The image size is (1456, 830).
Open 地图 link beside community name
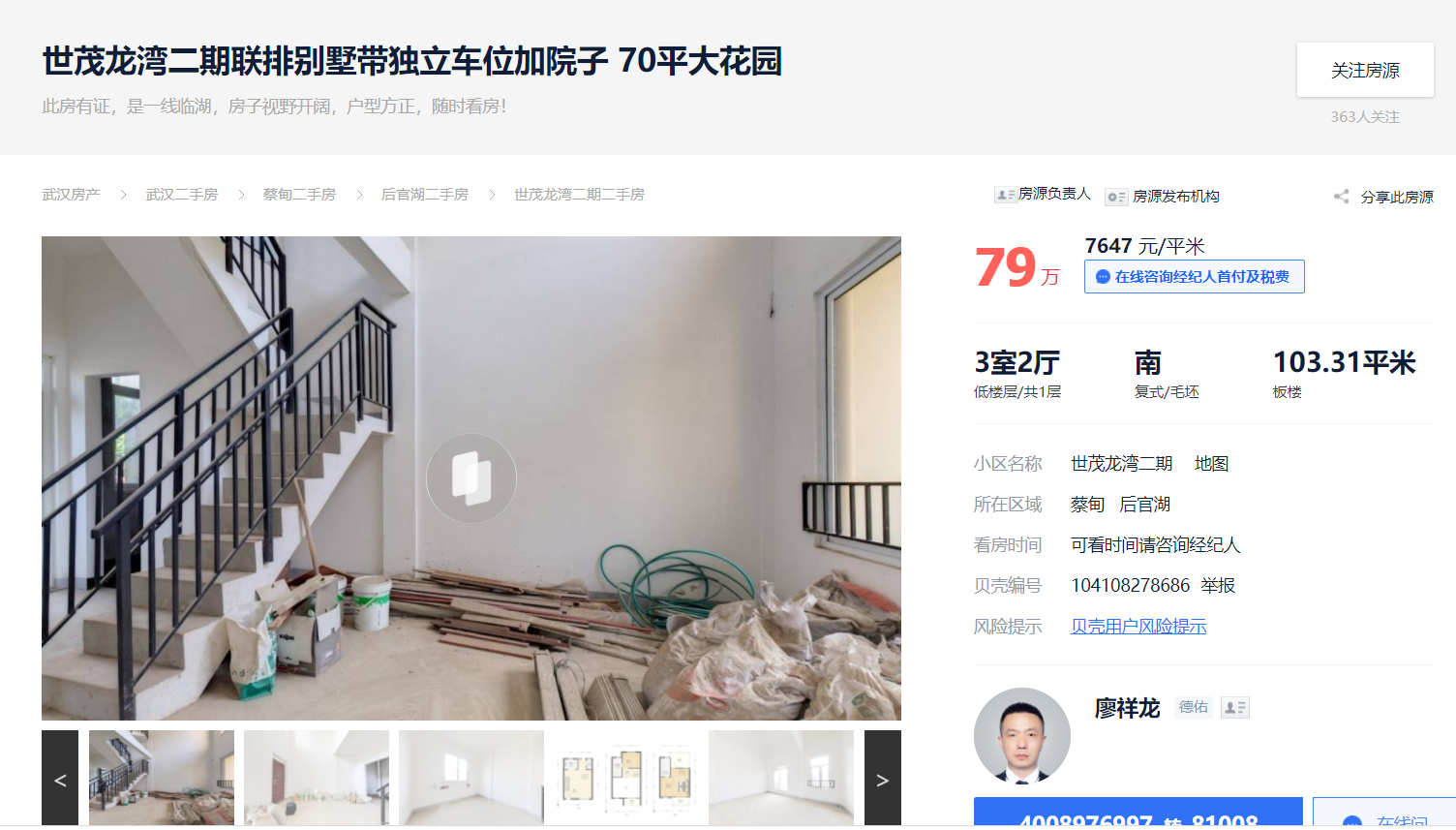[x=1211, y=464]
